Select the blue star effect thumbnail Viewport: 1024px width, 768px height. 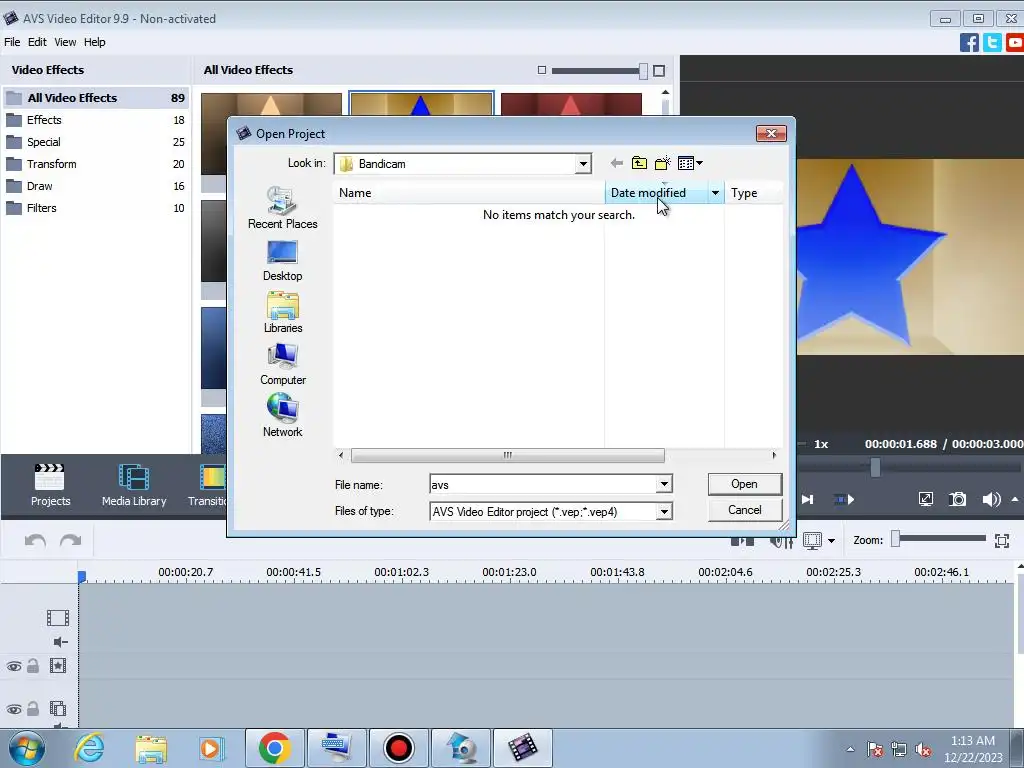pos(421,104)
